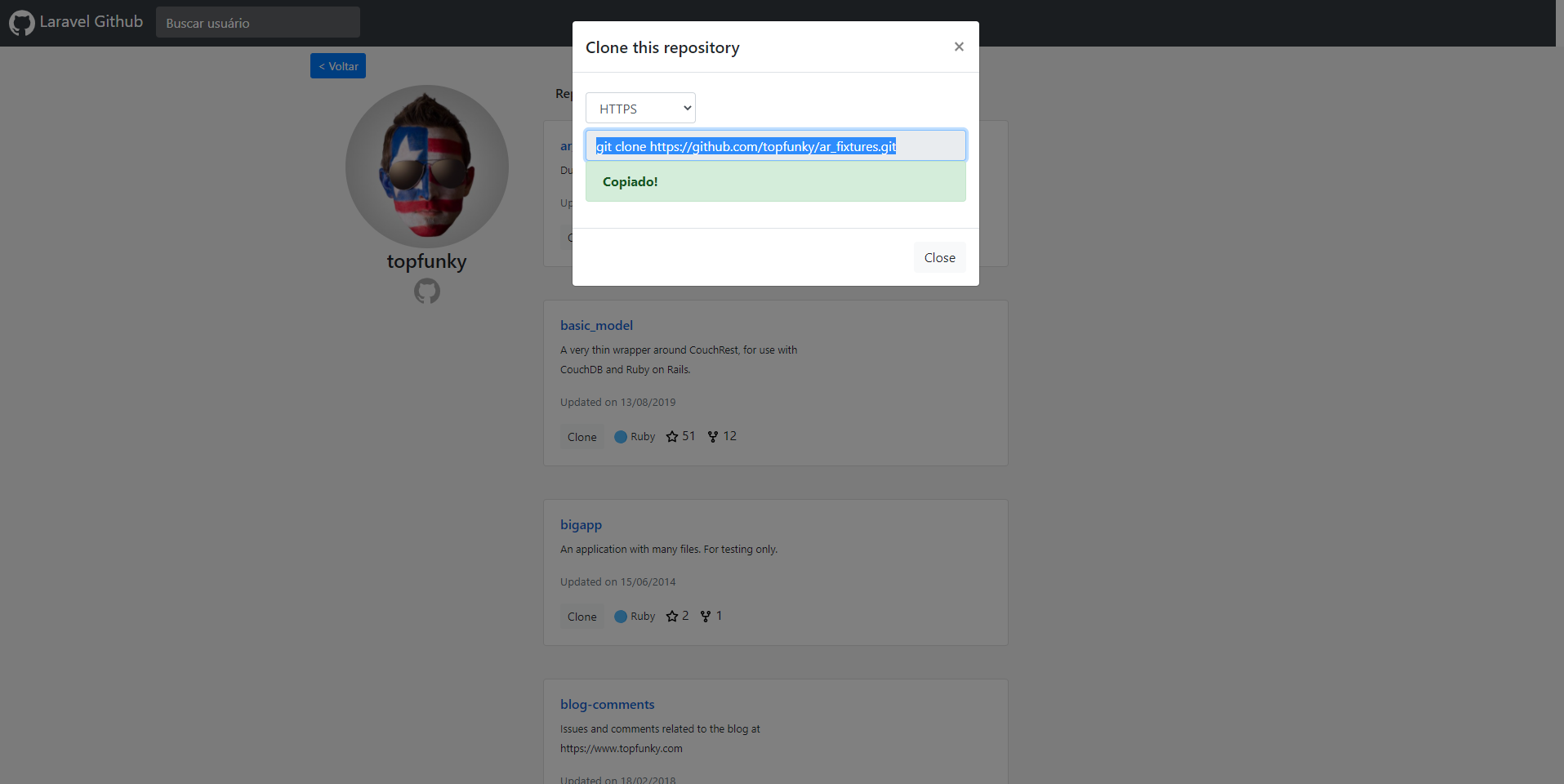
Task: Click the star icon showing 51
Action: (x=672, y=437)
